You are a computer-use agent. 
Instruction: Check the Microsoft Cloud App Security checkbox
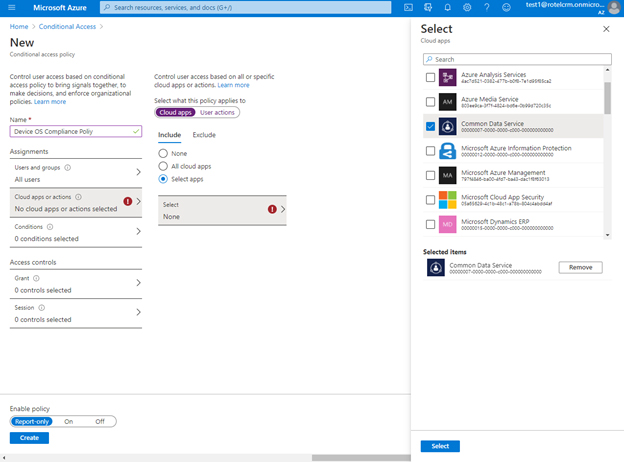pos(430,200)
